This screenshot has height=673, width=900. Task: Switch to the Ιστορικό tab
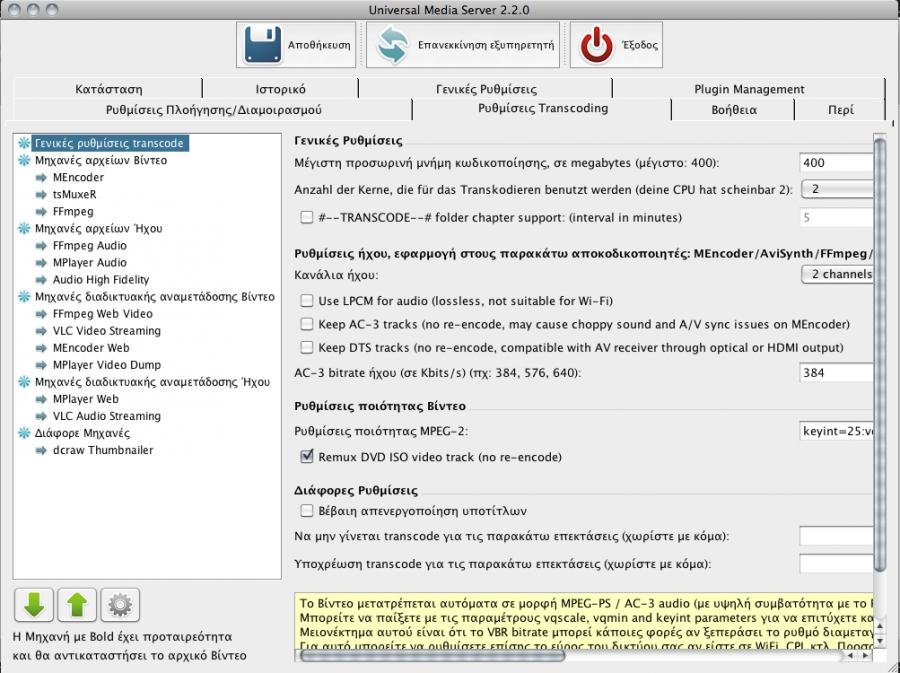(x=280, y=89)
